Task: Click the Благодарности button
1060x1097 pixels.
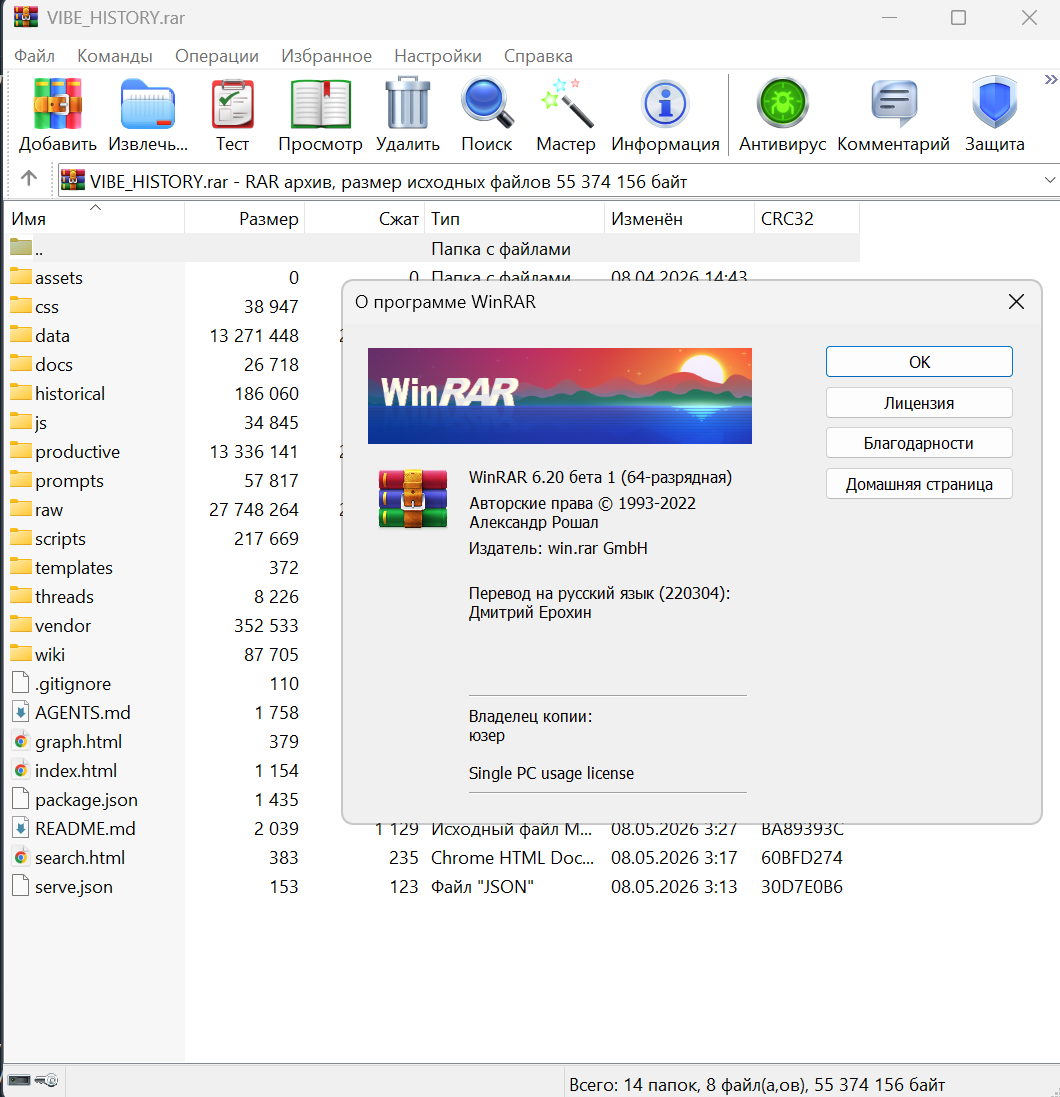Action: click(x=919, y=443)
